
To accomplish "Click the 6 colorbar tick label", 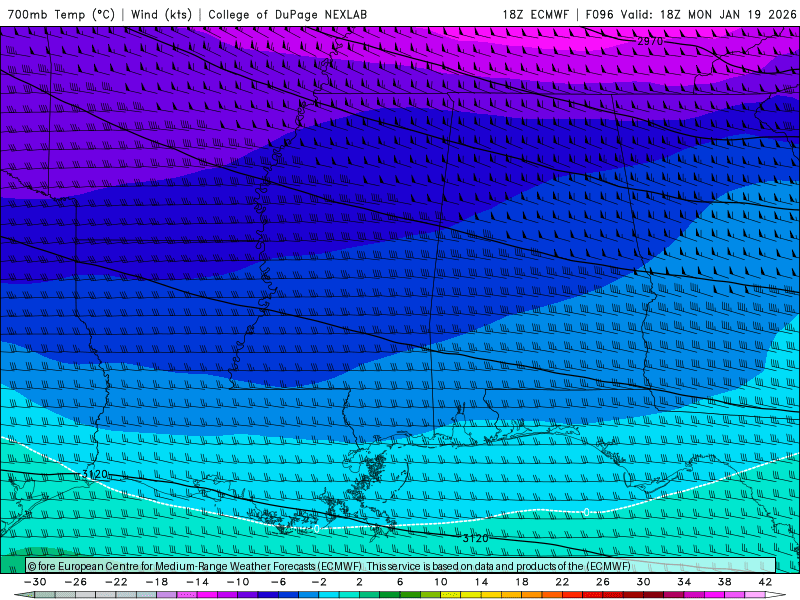I will pos(400,582).
